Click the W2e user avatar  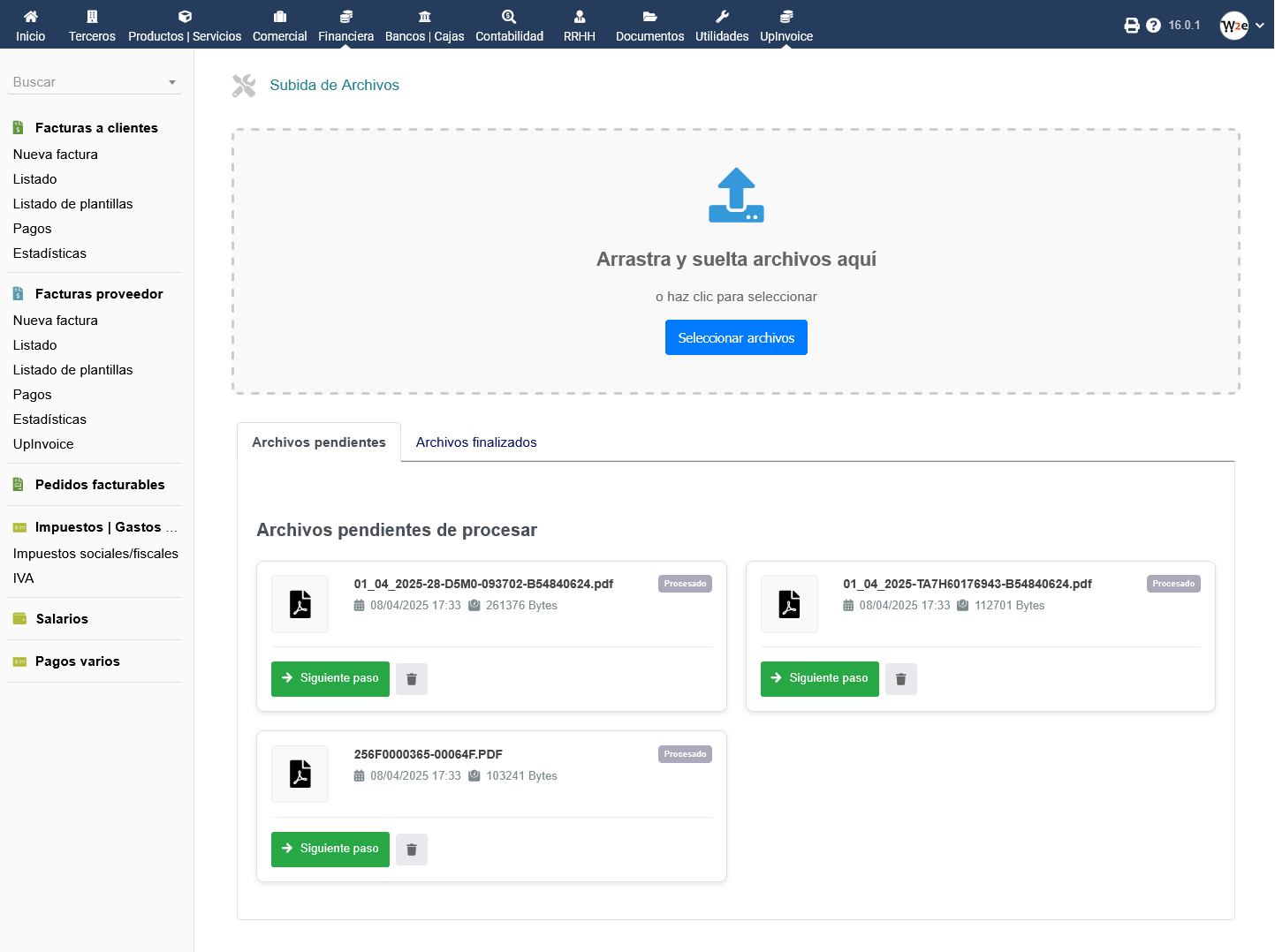pyautogui.click(x=1234, y=26)
